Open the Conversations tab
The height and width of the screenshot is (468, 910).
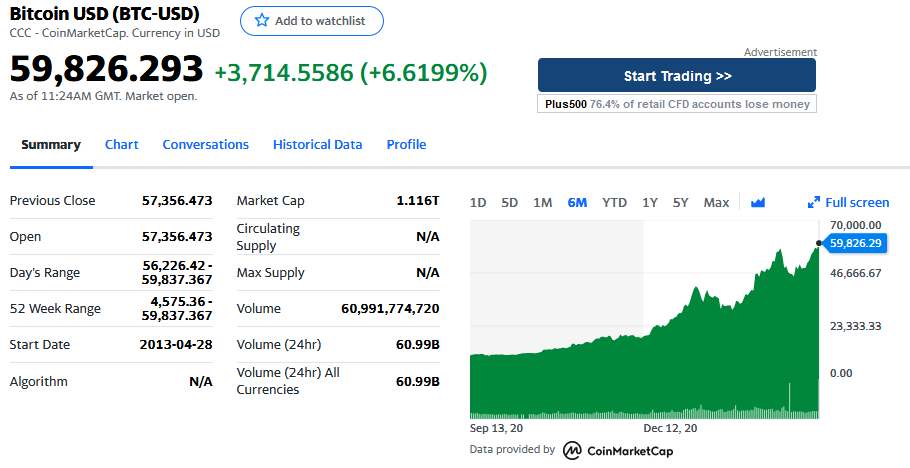click(205, 145)
